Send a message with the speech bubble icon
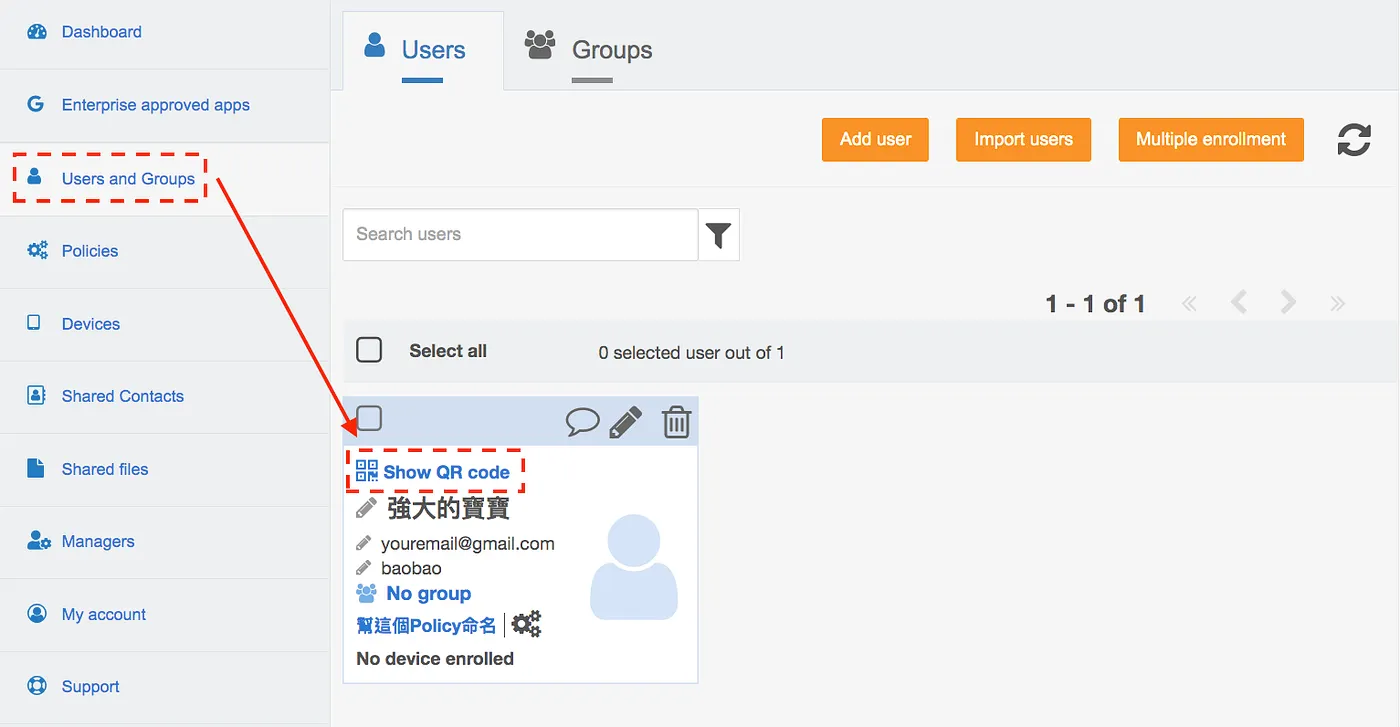 coord(582,422)
